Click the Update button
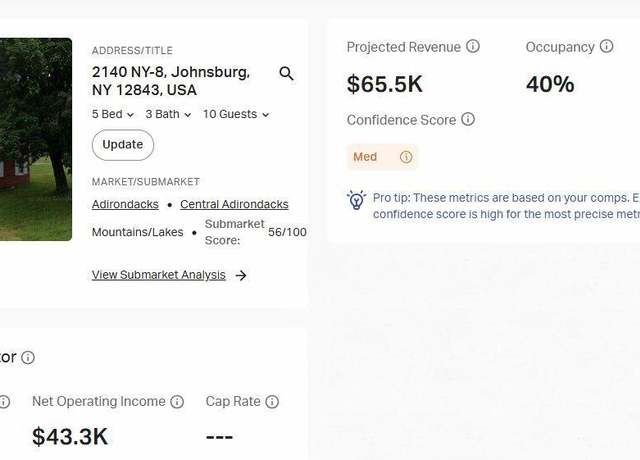Image resolution: width=640 pixels, height=460 pixels. click(123, 145)
